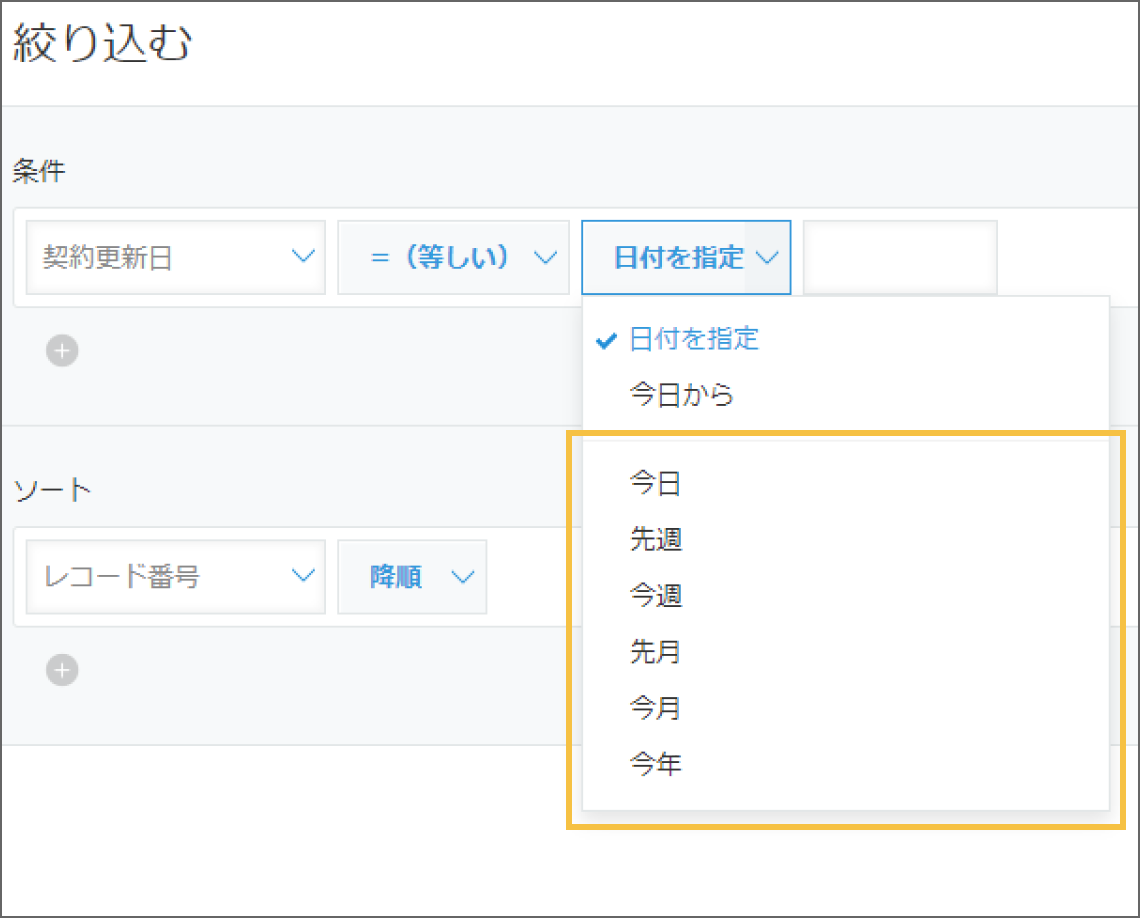Viewport: 1140px width, 918px height.
Task: Select the 先週 option
Action: pos(656,540)
